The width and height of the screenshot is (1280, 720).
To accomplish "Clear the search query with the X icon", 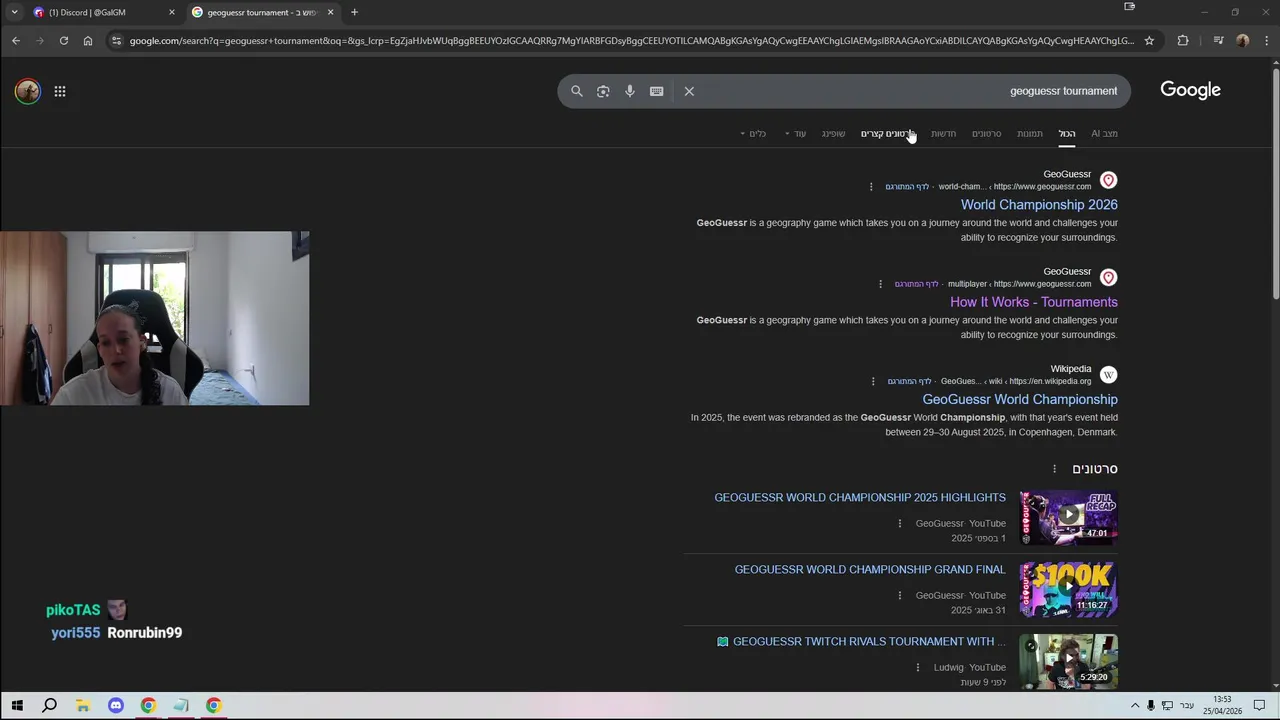I will pos(689,91).
